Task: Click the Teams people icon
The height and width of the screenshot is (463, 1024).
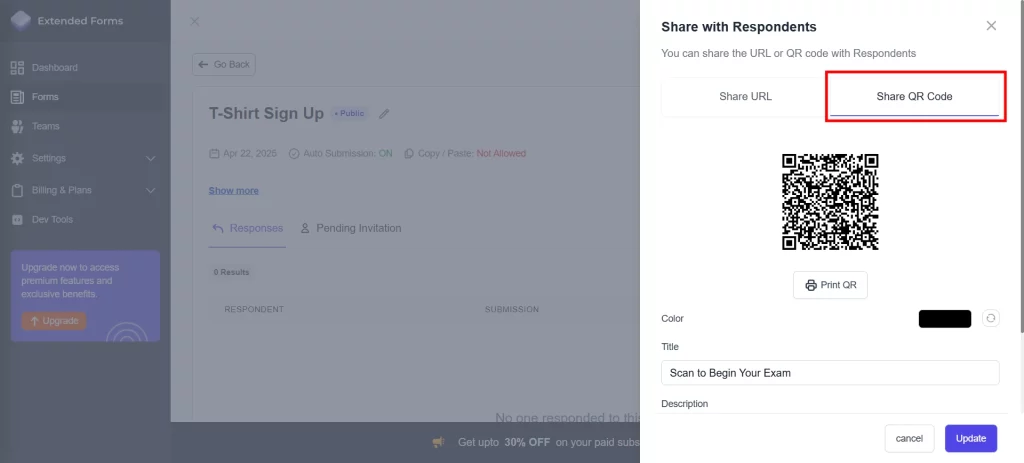Action: (x=17, y=126)
